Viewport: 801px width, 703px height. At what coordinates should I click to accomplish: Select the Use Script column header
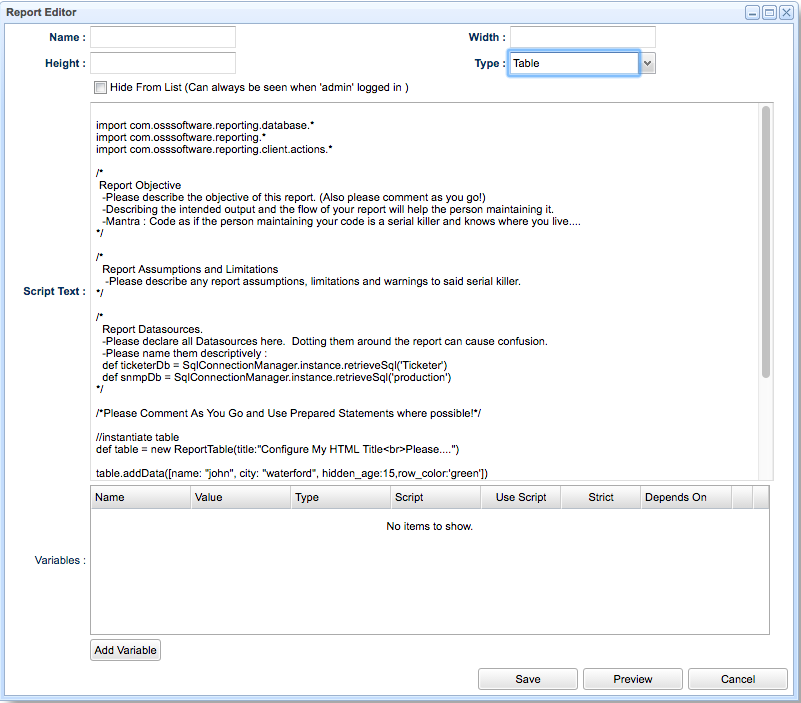[521, 497]
